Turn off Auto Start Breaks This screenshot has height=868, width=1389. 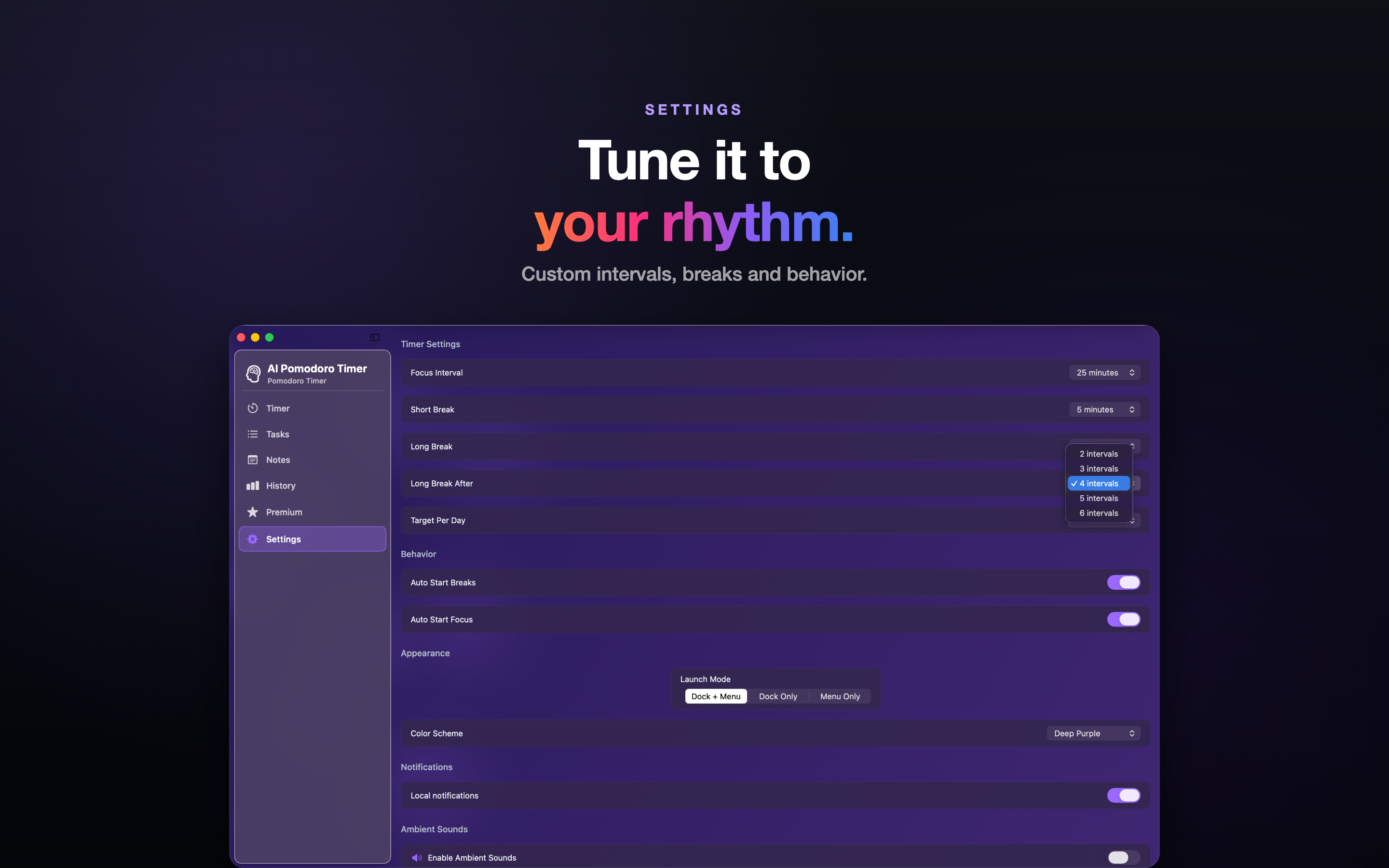click(1123, 582)
